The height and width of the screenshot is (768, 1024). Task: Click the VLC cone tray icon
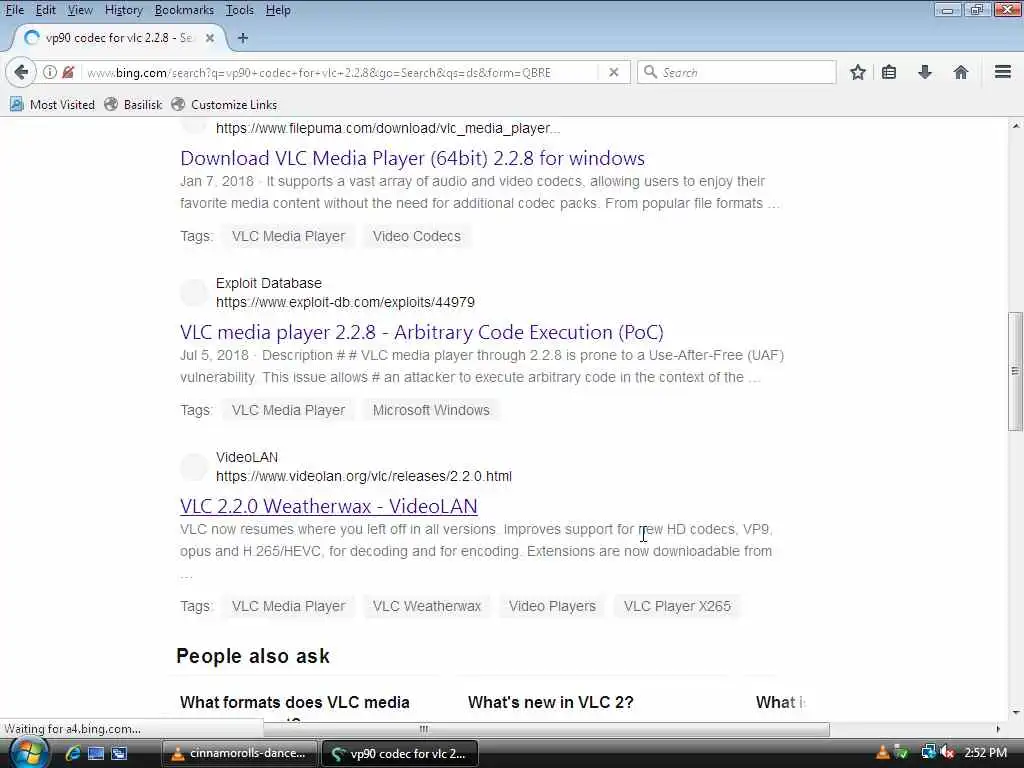[883, 753]
